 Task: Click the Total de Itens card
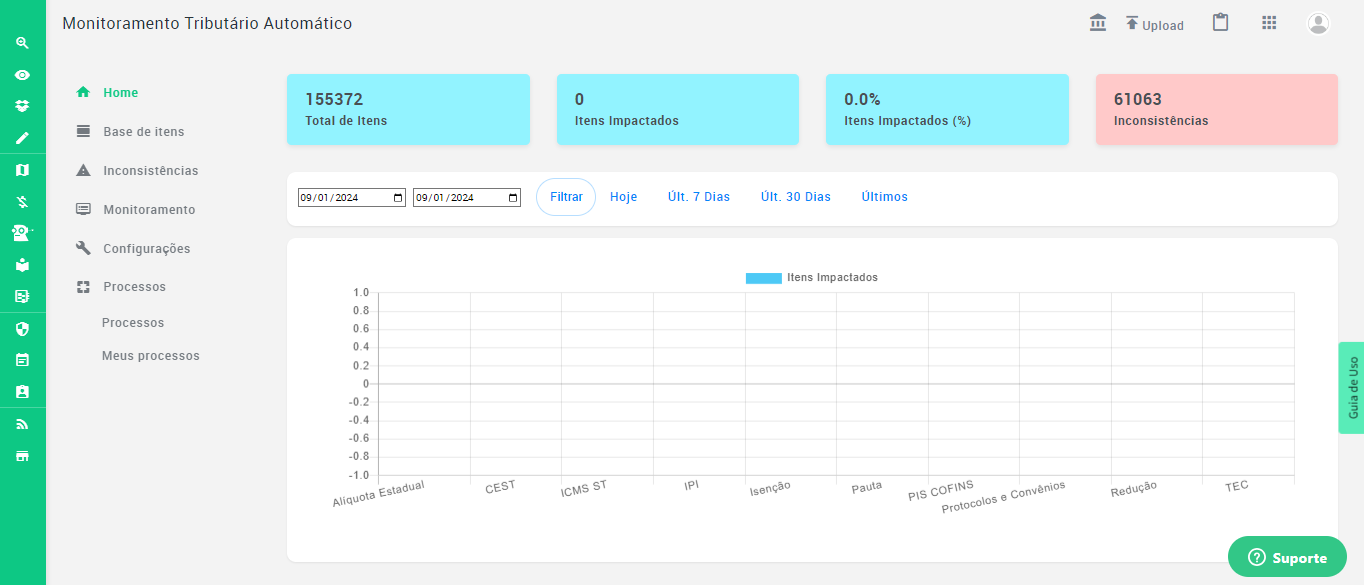pyautogui.click(x=408, y=109)
